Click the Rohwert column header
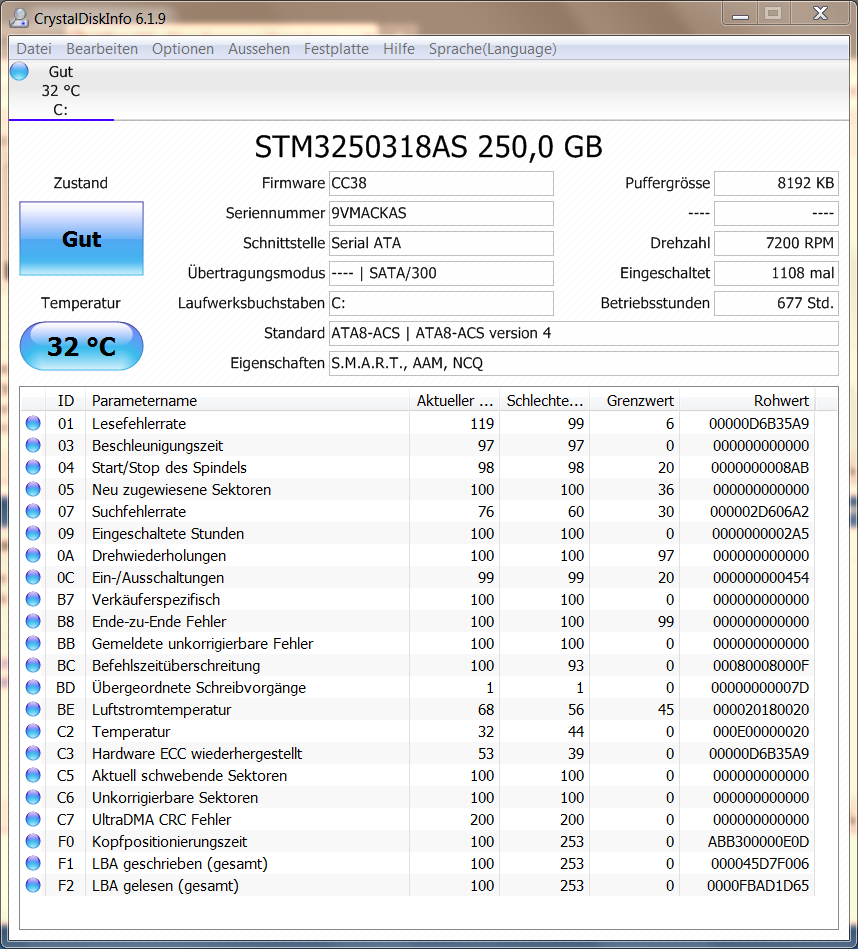This screenshot has width=858, height=949. click(x=747, y=401)
